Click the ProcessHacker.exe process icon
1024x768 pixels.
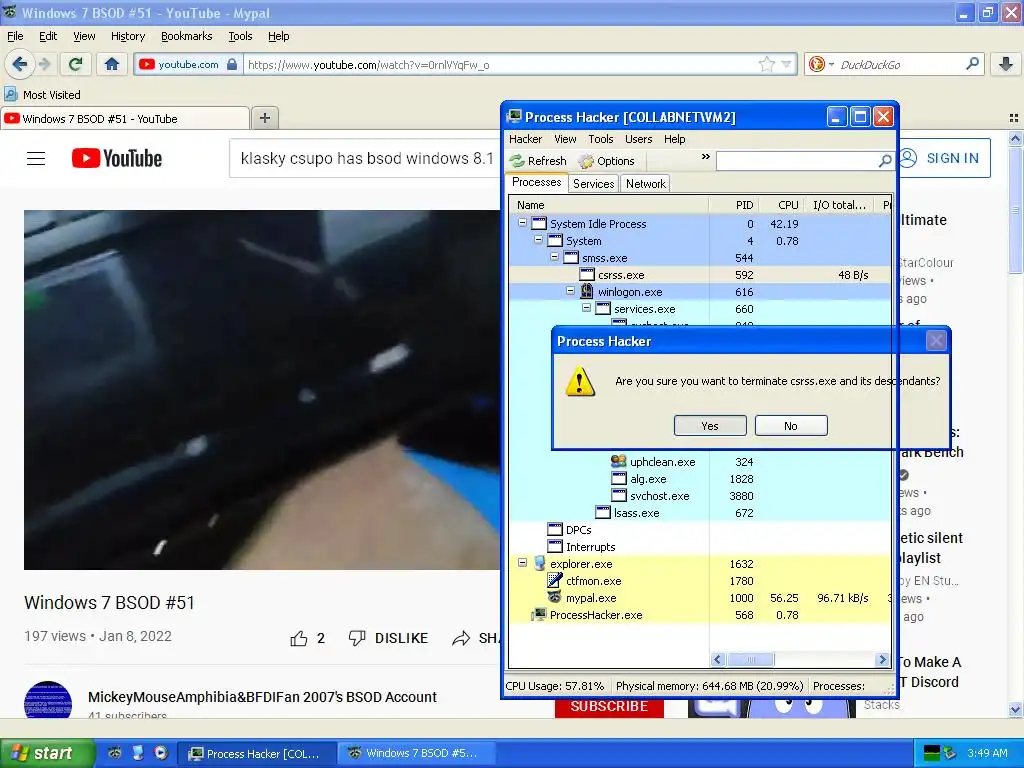click(x=539, y=615)
